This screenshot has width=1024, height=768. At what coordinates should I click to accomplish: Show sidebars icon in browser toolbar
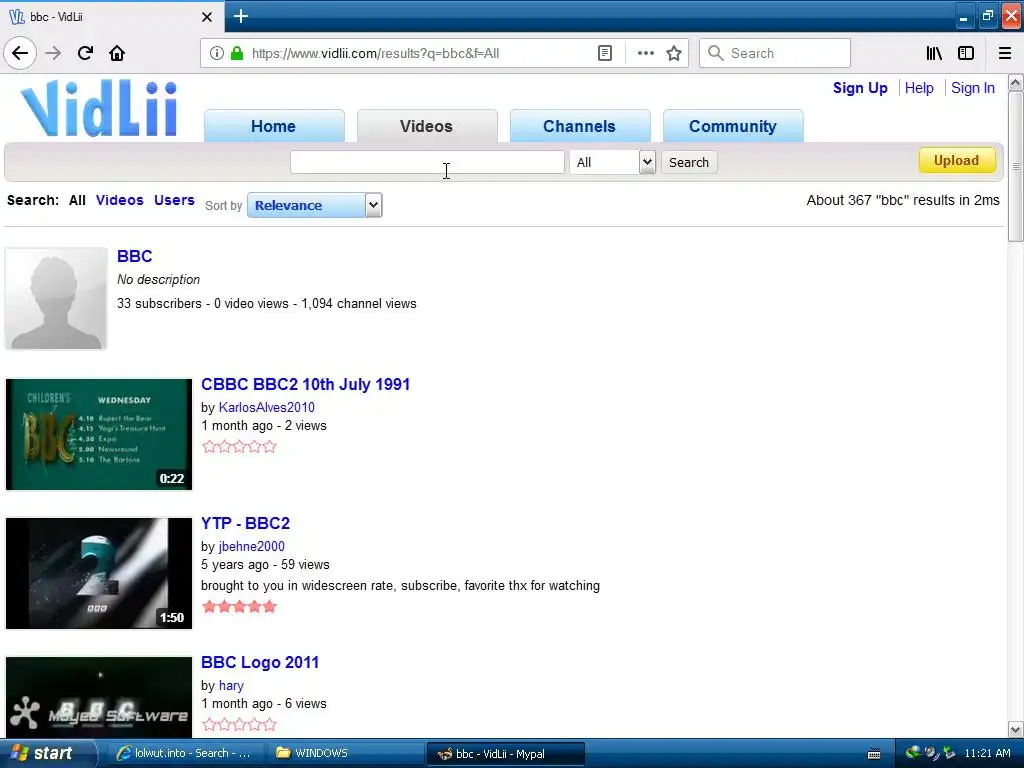coord(966,53)
